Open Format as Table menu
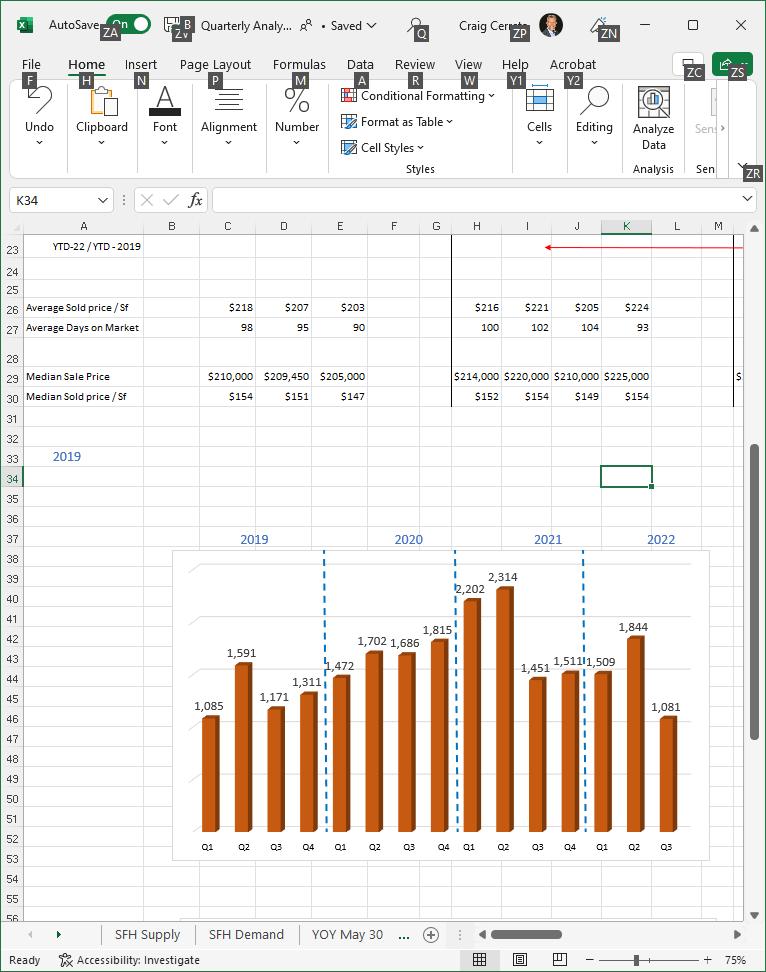This screenshot has height=972, width=766. point(397,122)
